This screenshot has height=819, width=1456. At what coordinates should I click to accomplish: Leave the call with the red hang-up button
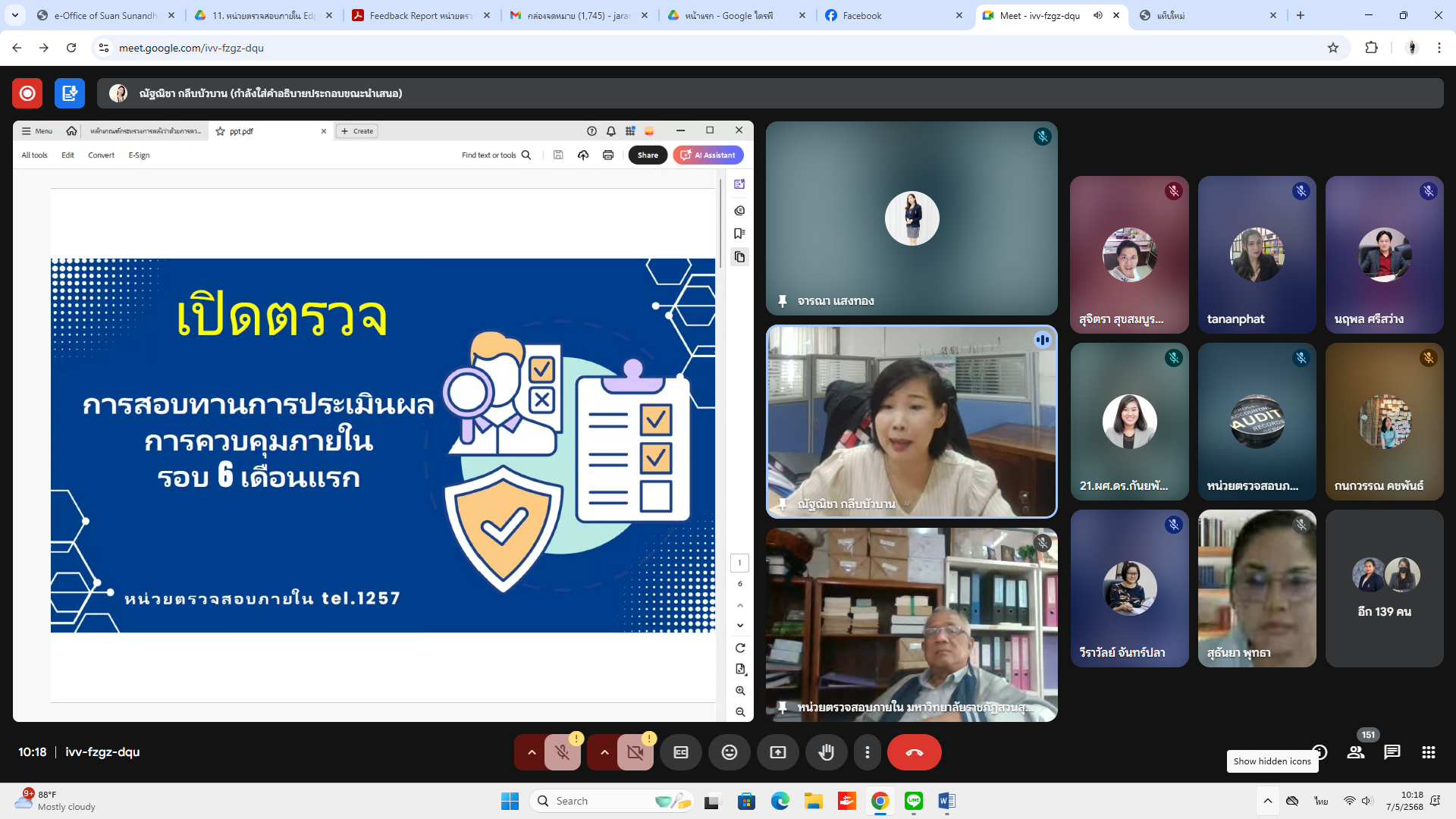914,752
